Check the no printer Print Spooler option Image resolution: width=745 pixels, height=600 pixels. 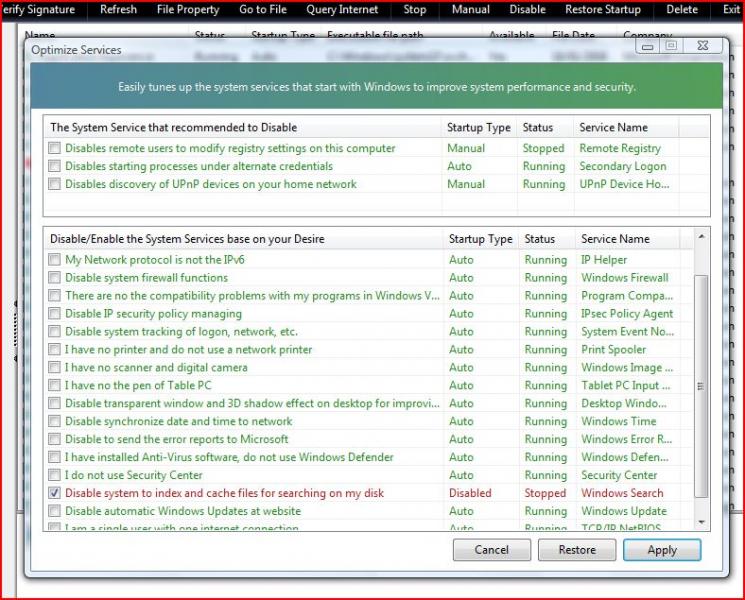[x=55, y=350]
